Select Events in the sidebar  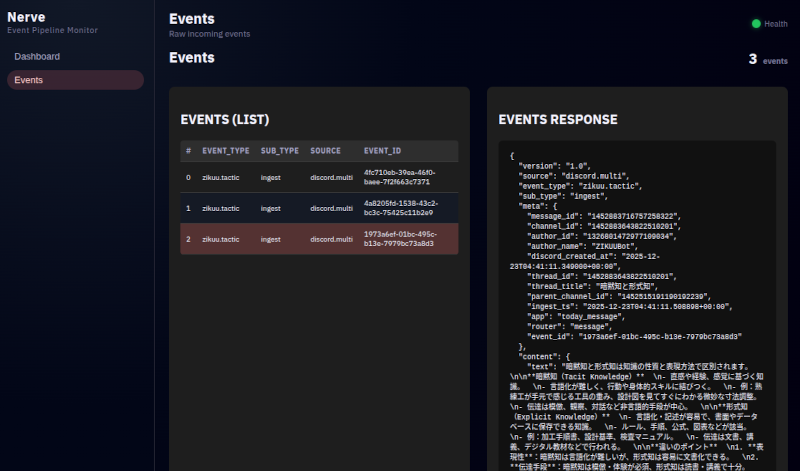(x=29, y=80)
